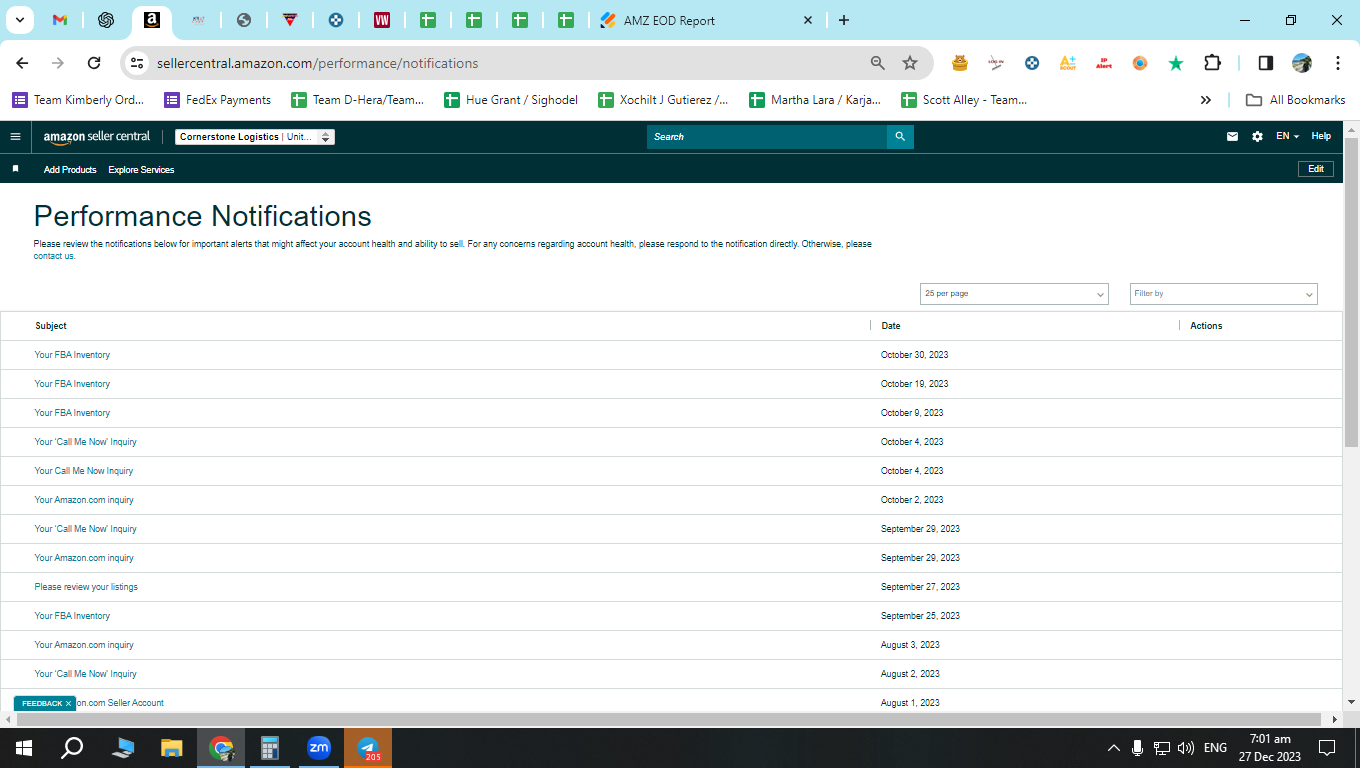Expand the EN language dropdown
The height and width of the screenshot is (768, 1360).
coord(1287,137)
